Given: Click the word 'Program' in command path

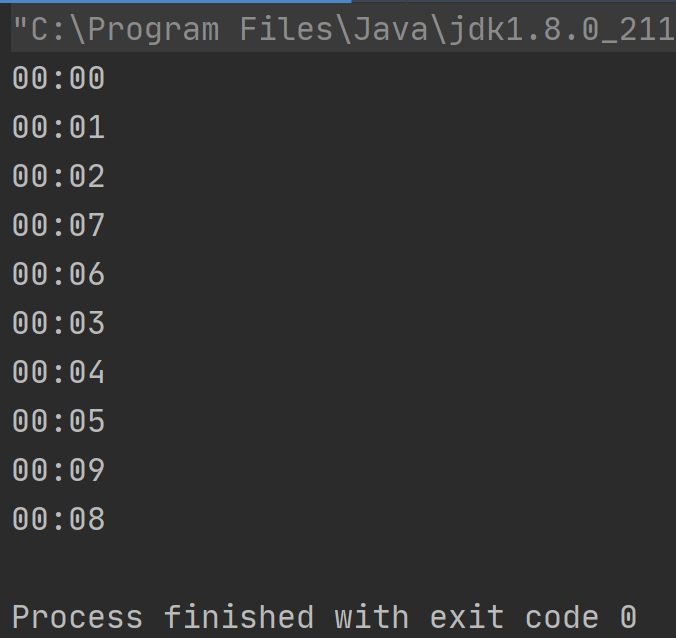Looking at the screenshot, I should (x=153, y=31).
